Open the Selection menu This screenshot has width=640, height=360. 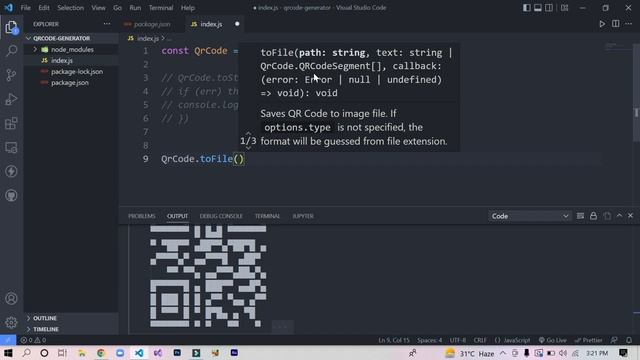tap(70, 8)
